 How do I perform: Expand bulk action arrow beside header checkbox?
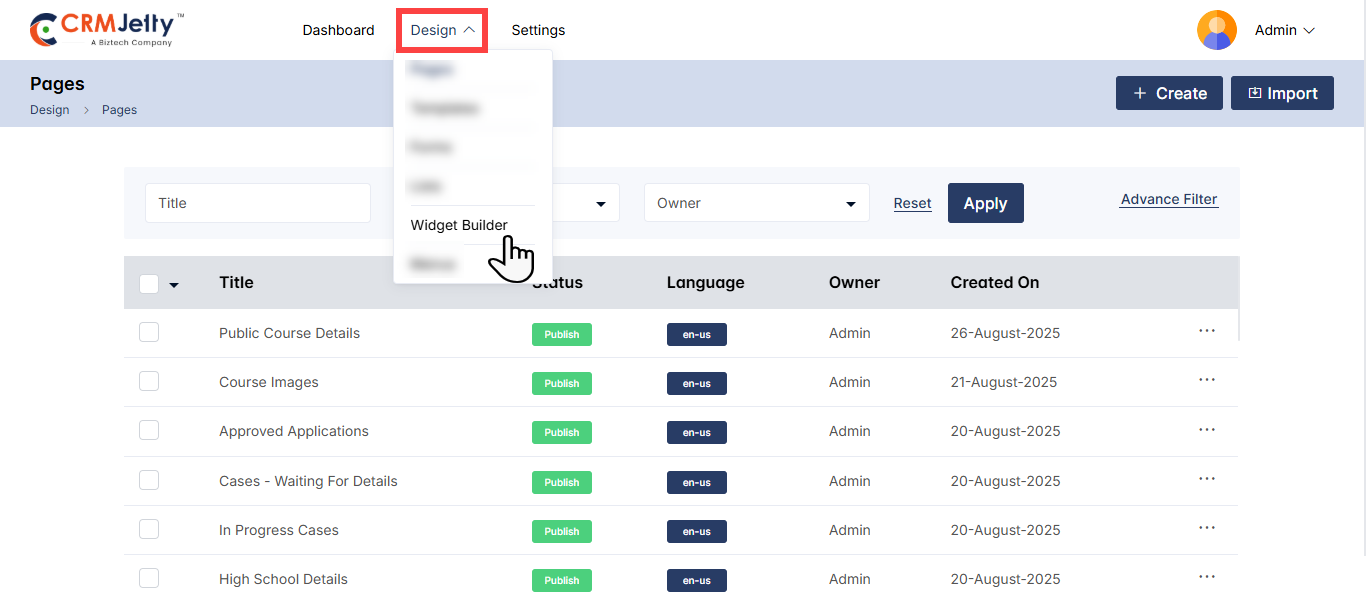click(x=174, y=285)
